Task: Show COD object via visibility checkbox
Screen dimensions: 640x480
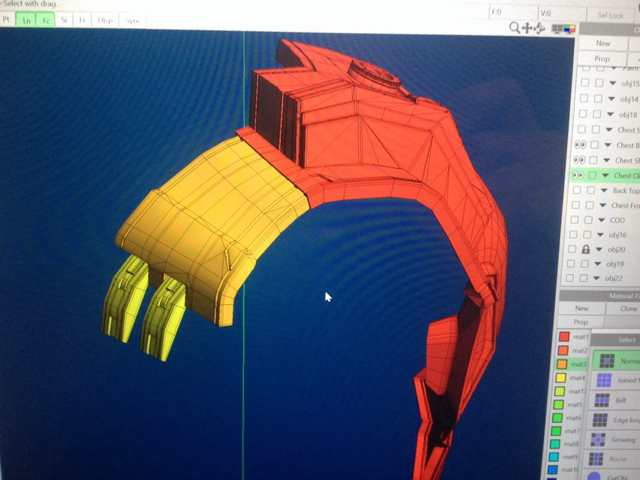Action: 574,220
